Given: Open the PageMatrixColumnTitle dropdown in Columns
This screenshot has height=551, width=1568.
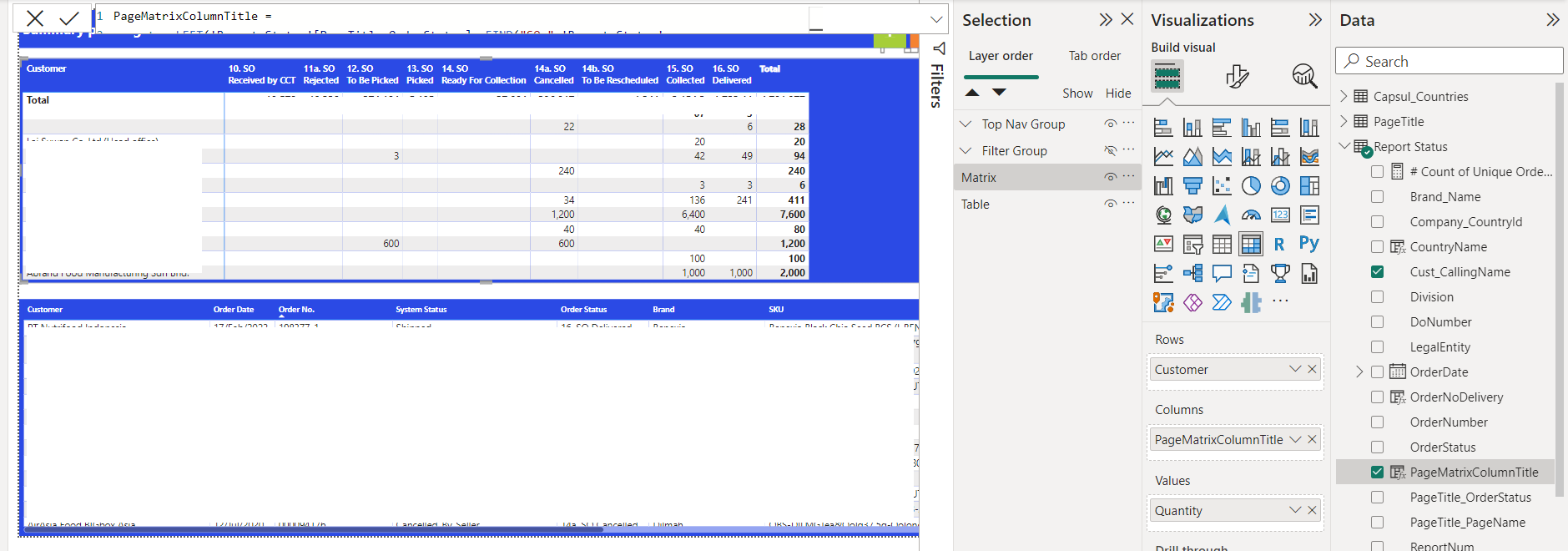Looking at the screenshot, I should (x=1294, y=439).
